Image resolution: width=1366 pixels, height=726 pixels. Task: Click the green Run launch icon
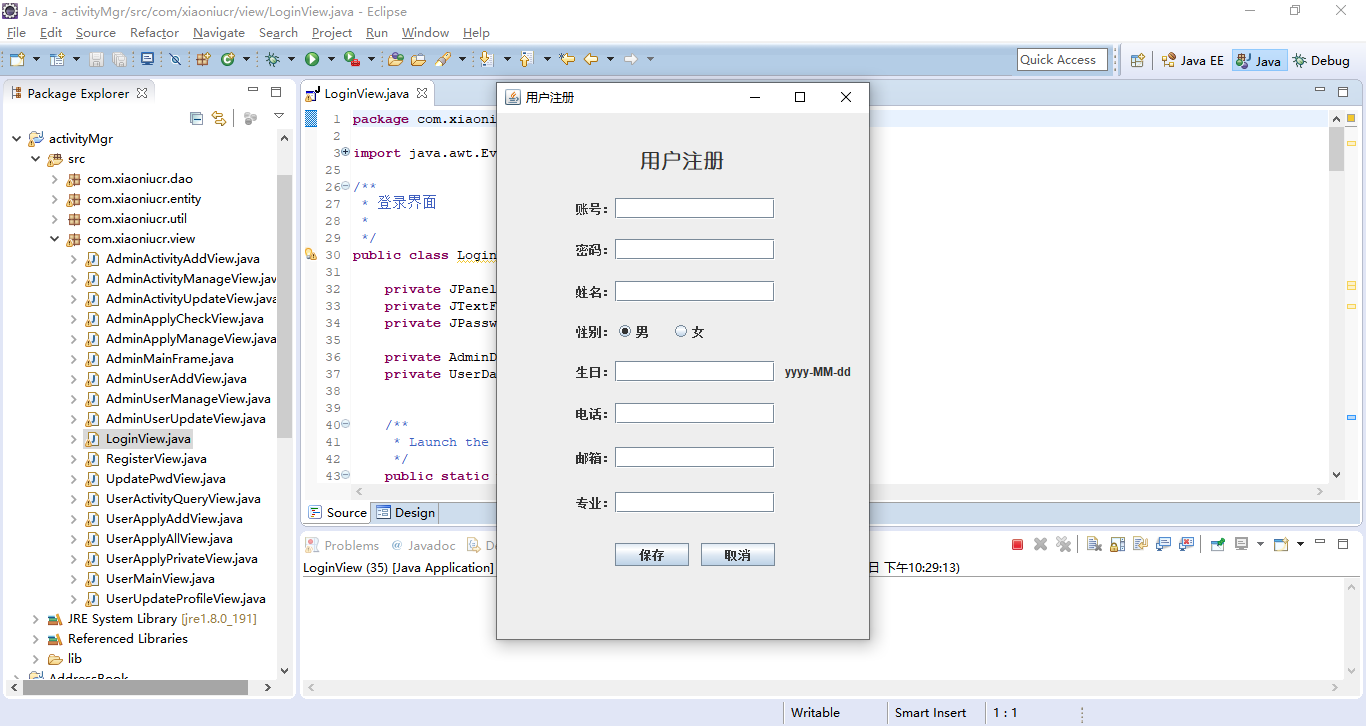tap(312, 59)
